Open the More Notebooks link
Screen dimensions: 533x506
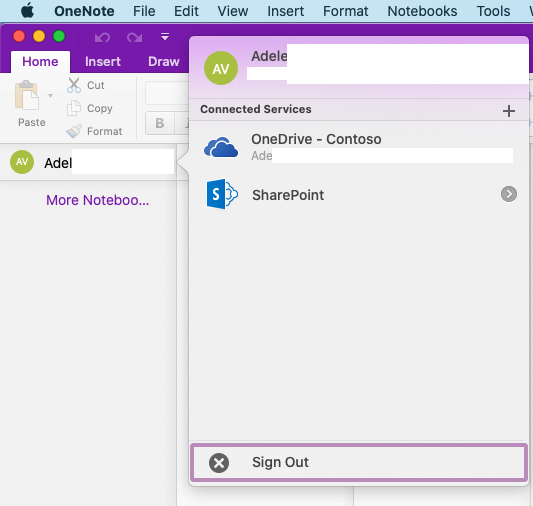(98, 200)
